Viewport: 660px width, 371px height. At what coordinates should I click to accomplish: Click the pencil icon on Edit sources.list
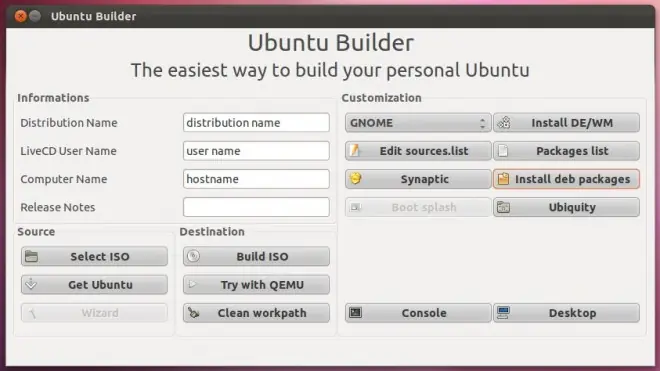[x=355, y=150]
